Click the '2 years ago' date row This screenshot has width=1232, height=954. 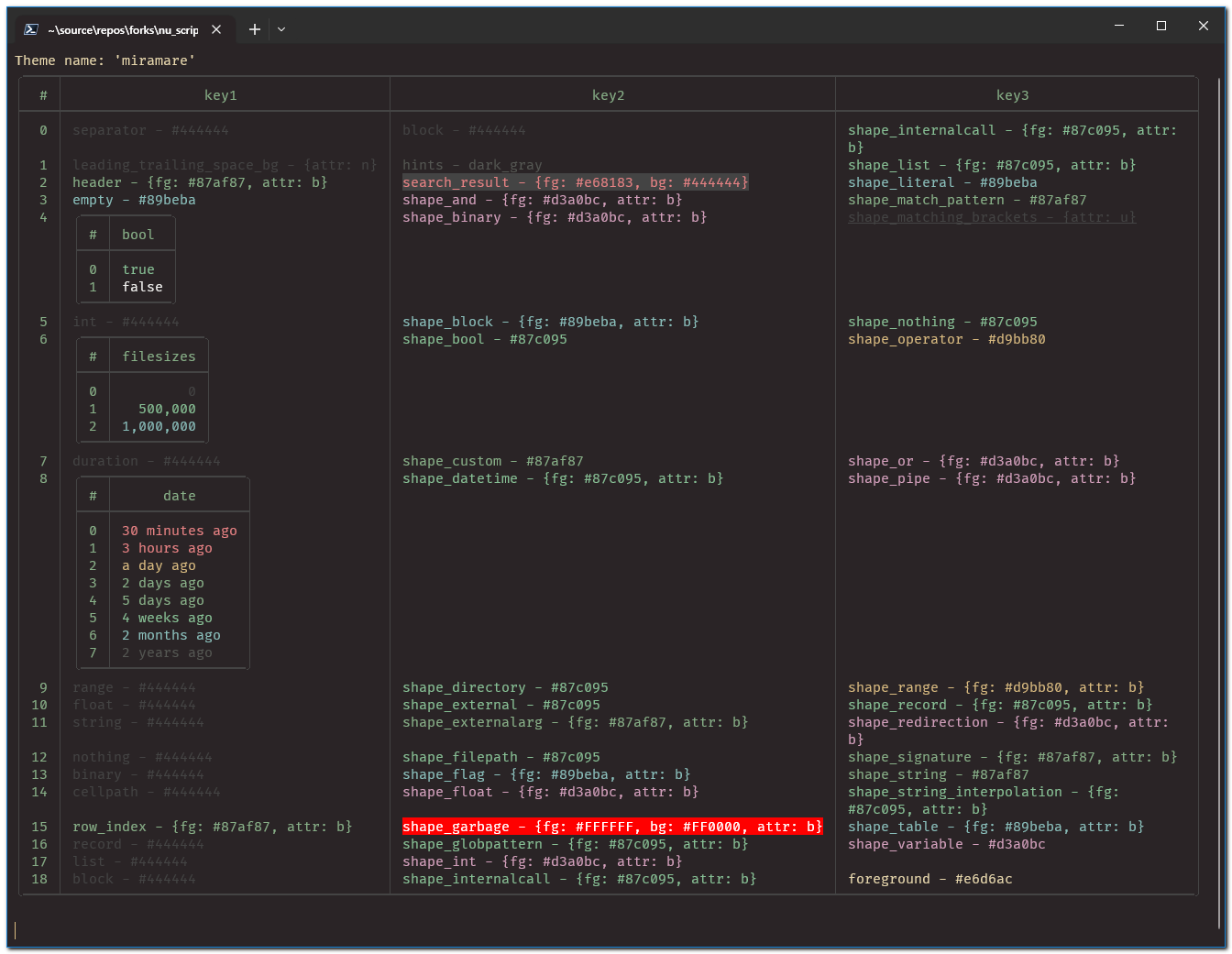click(x=167, y=652)
